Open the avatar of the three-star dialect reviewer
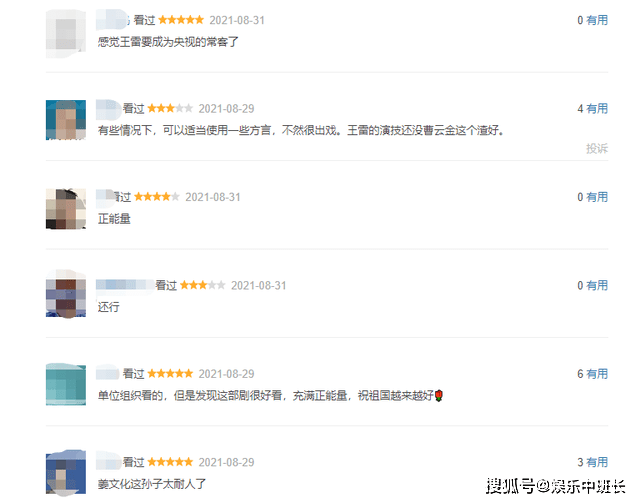 pos(66,120)
